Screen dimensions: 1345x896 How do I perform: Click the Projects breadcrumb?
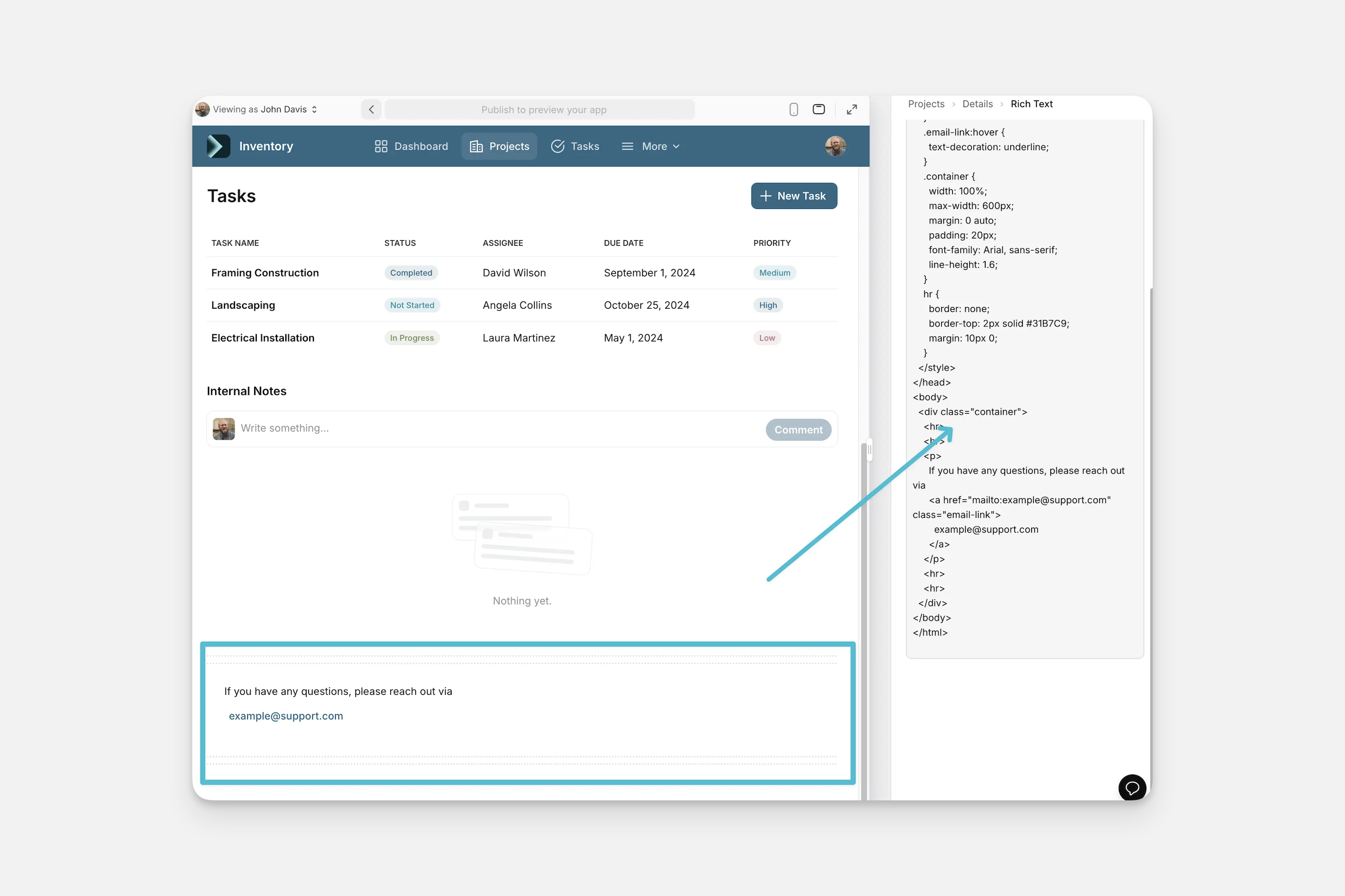coord(926,104)
